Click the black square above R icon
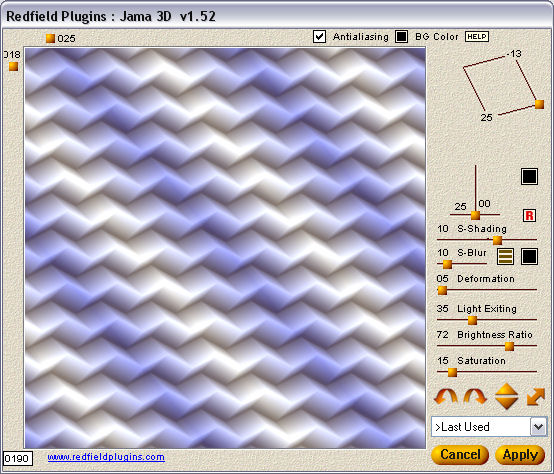Viewport: 554px width, 474px height. pyautogui.click(x=530, y=176)
